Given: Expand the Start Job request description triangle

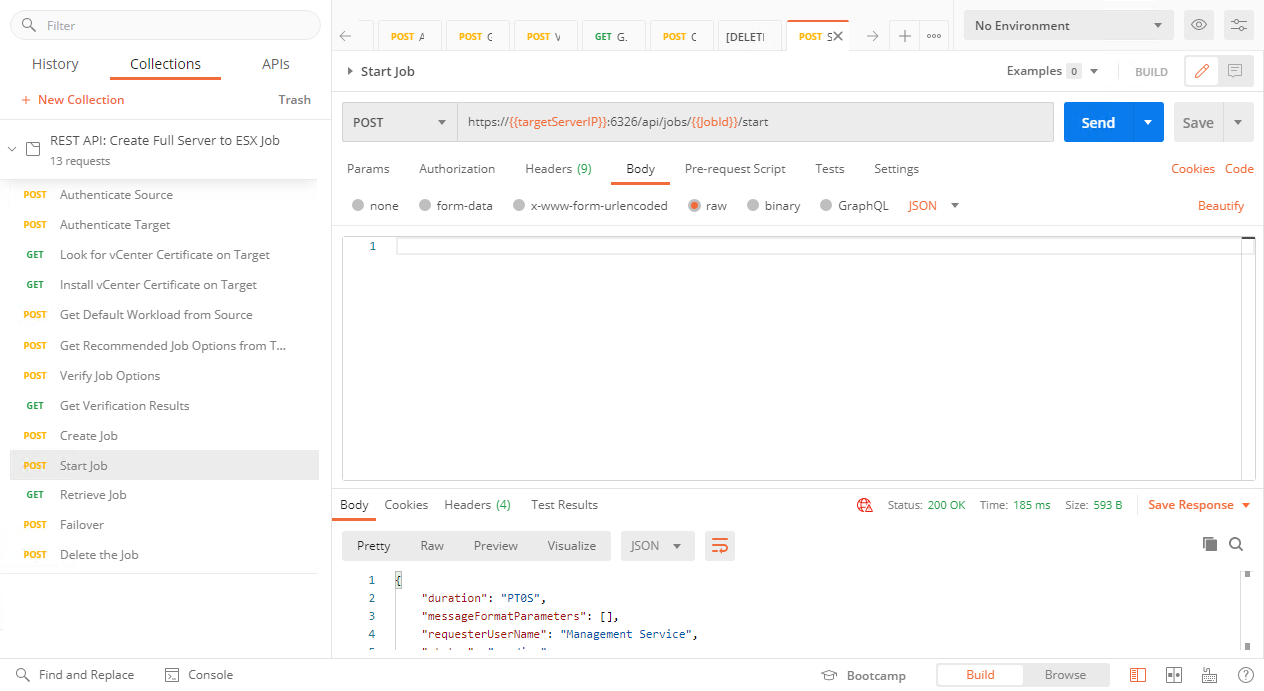Looking at the screenshot, I should pos(350,71).
